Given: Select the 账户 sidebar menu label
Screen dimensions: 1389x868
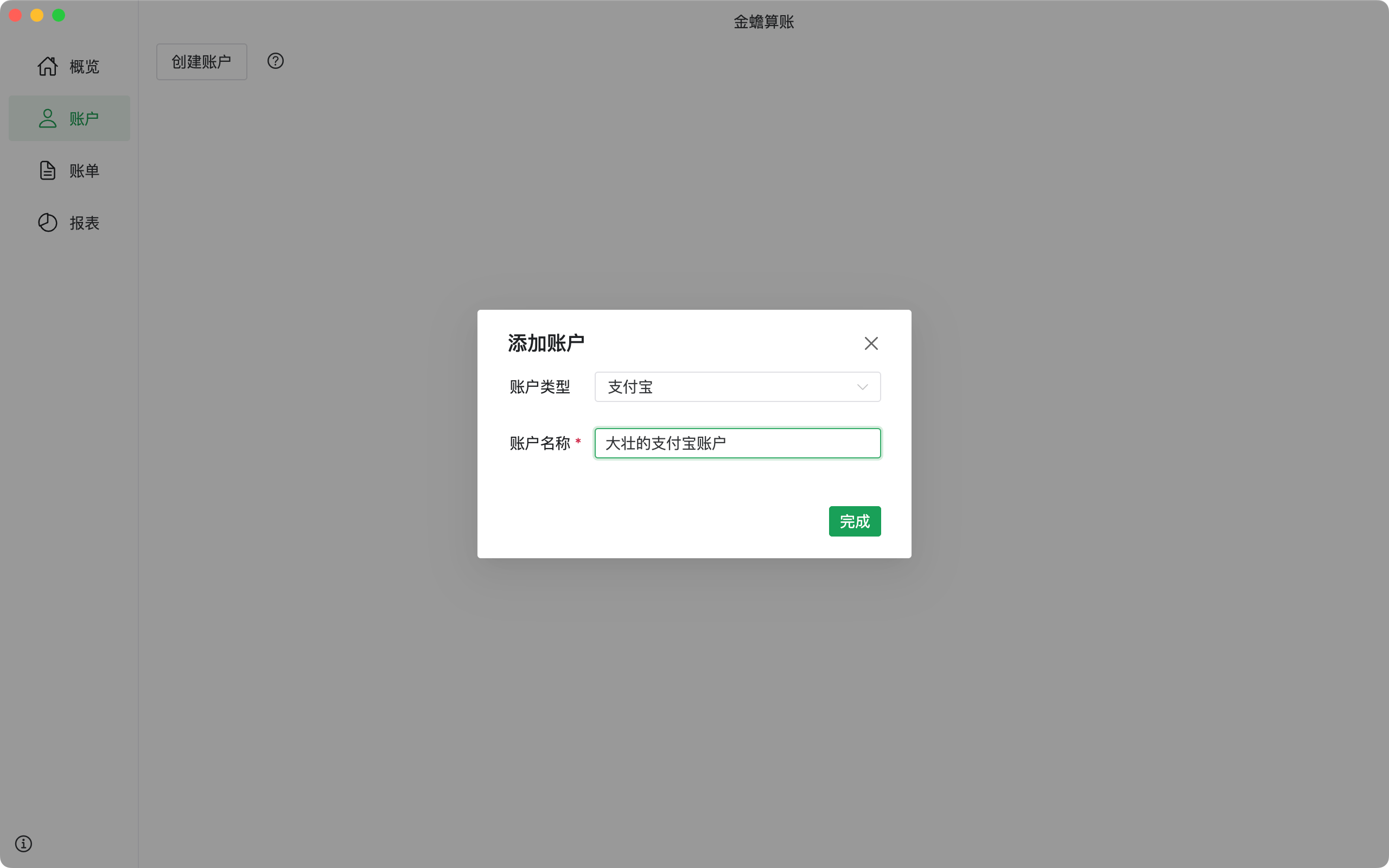Looking at the screenshot, I should pyautogui.click(x=85, y=118).
